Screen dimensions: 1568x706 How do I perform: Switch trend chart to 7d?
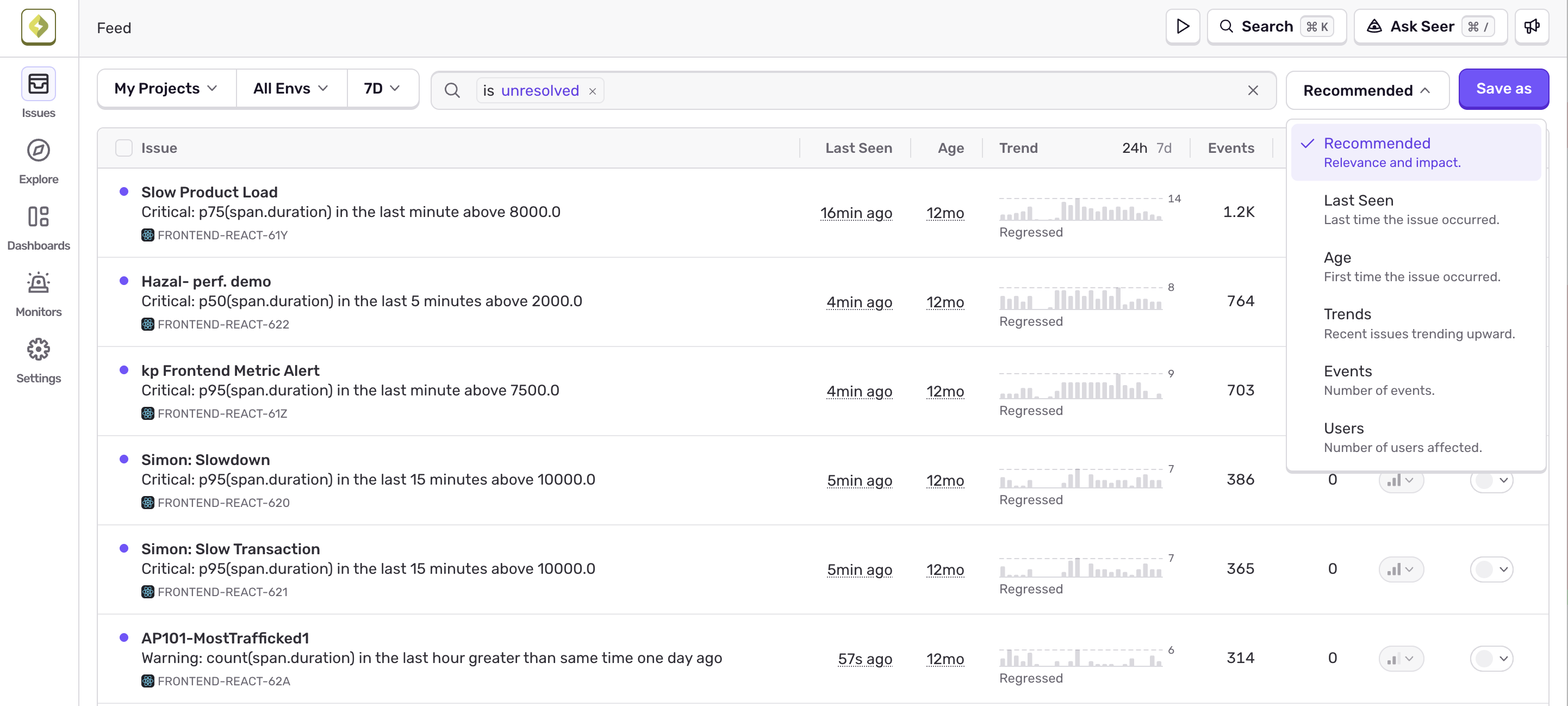(1163, 148)
